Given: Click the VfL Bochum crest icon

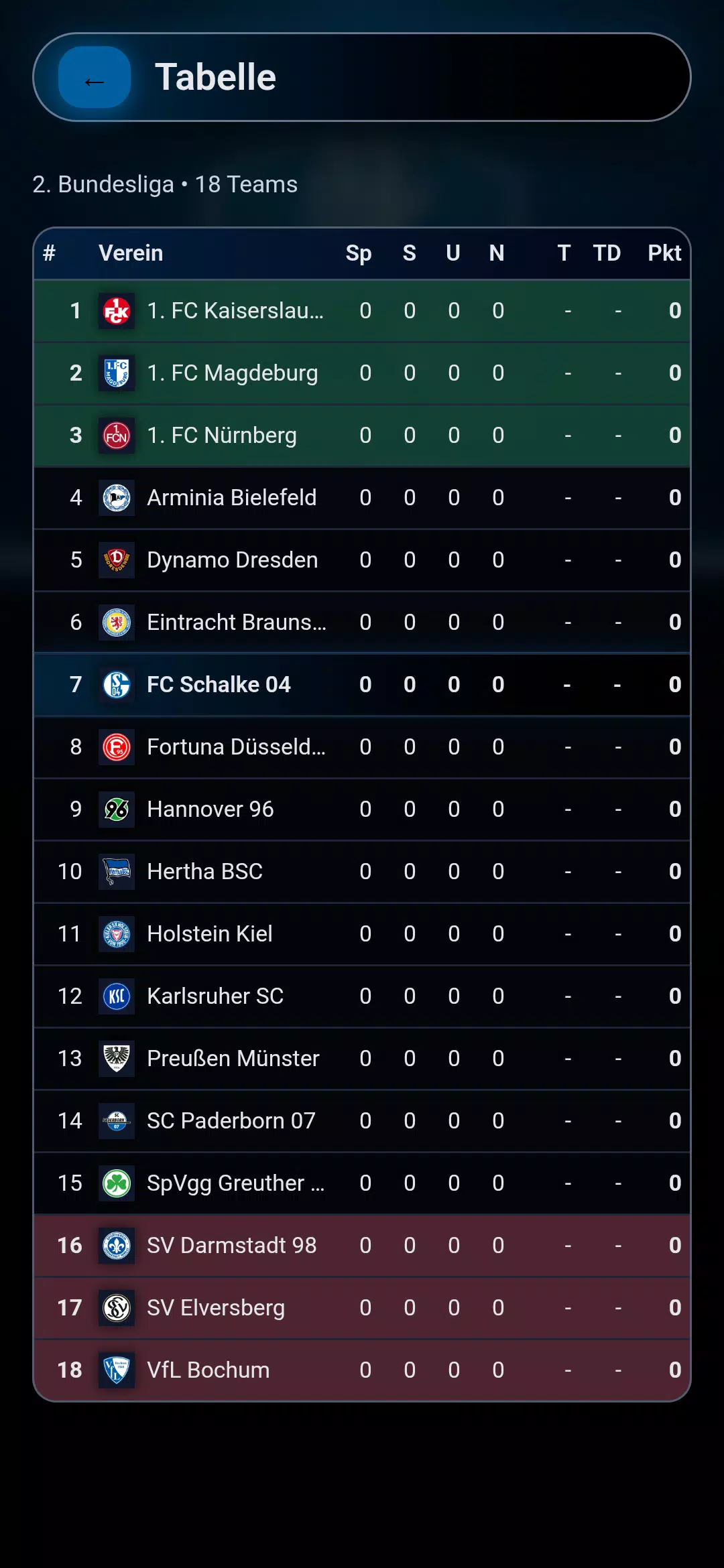Looking at the screenshot, I should click(117, 1370).
